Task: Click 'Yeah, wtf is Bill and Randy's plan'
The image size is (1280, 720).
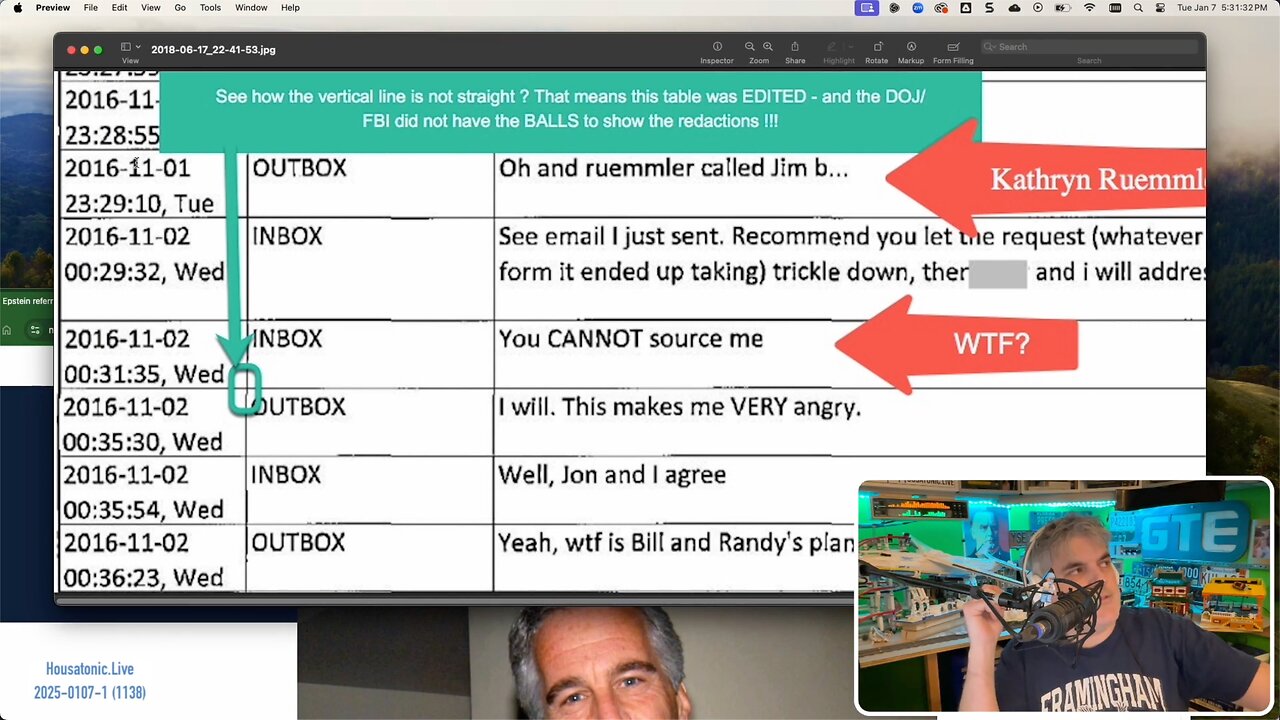Action: tap(677, 543)
